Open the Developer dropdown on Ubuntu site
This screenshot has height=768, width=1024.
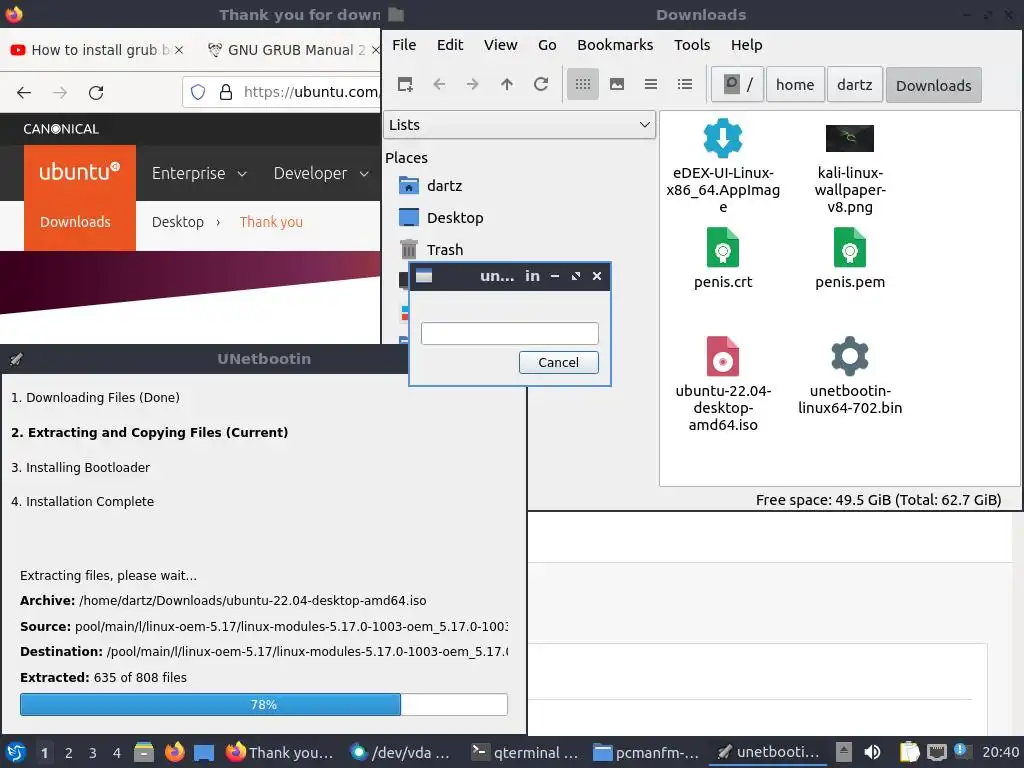click(x=321, y=173)
